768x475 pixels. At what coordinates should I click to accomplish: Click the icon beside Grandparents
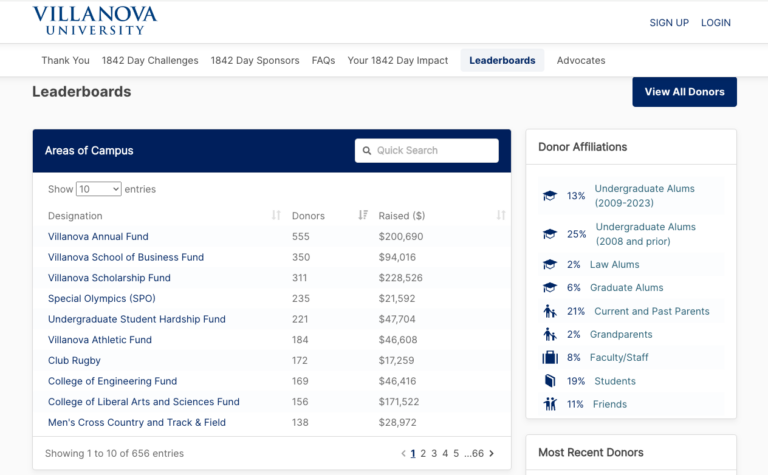(550, 334)
